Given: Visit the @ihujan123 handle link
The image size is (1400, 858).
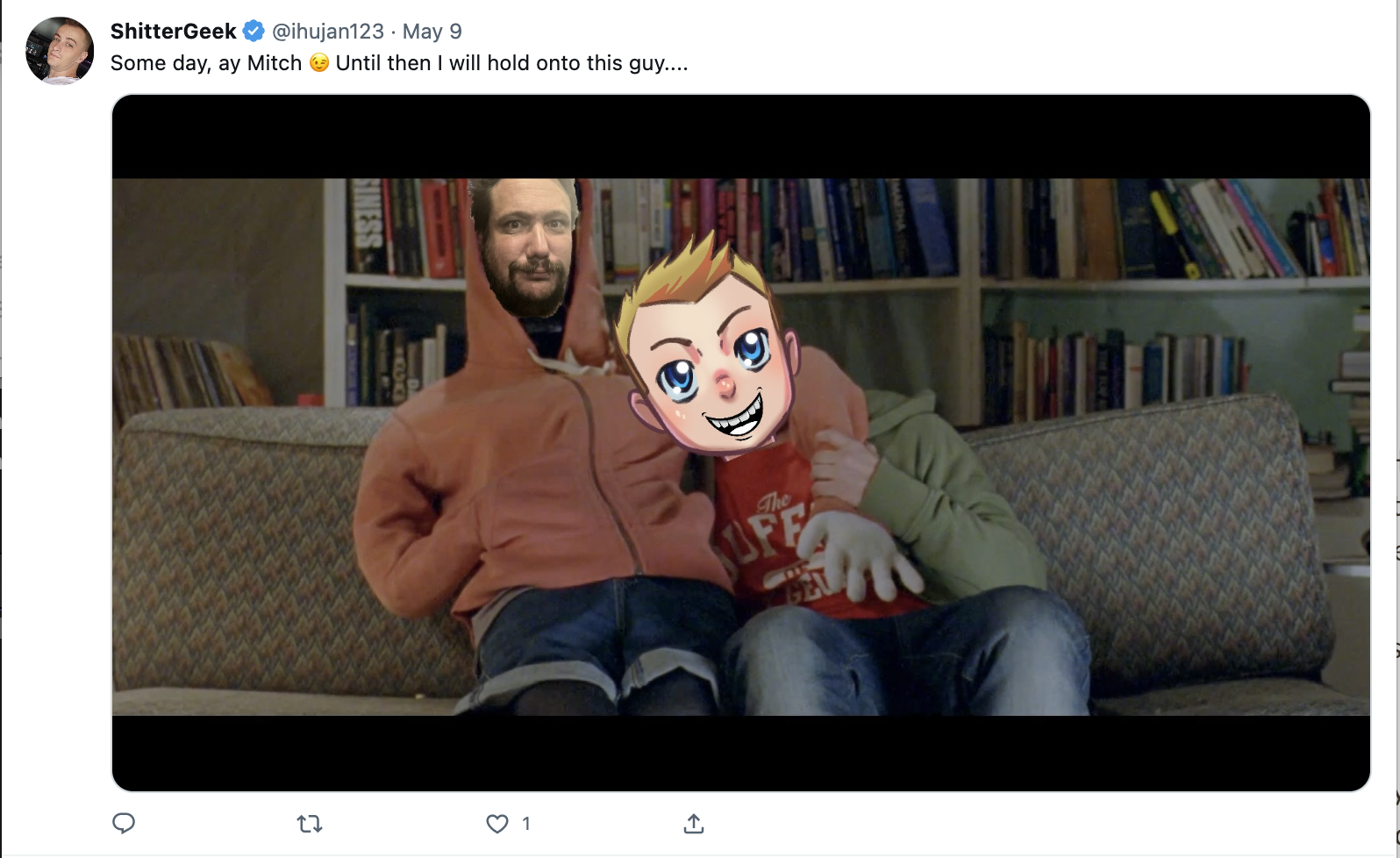Looking at the screenshot, I should [x=328, y=32].
